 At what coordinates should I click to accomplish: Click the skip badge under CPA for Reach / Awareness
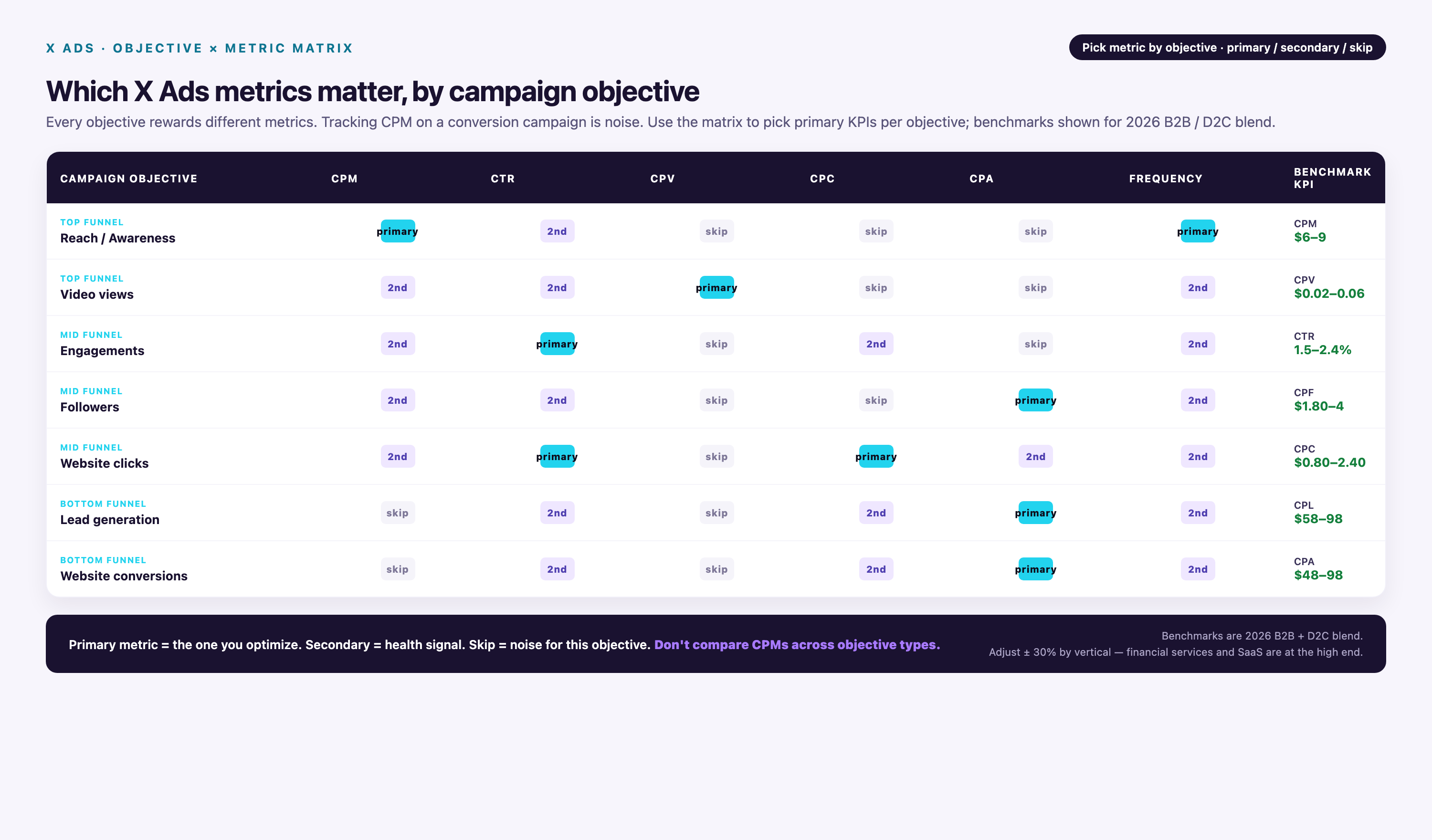(x=1035, y=231)
